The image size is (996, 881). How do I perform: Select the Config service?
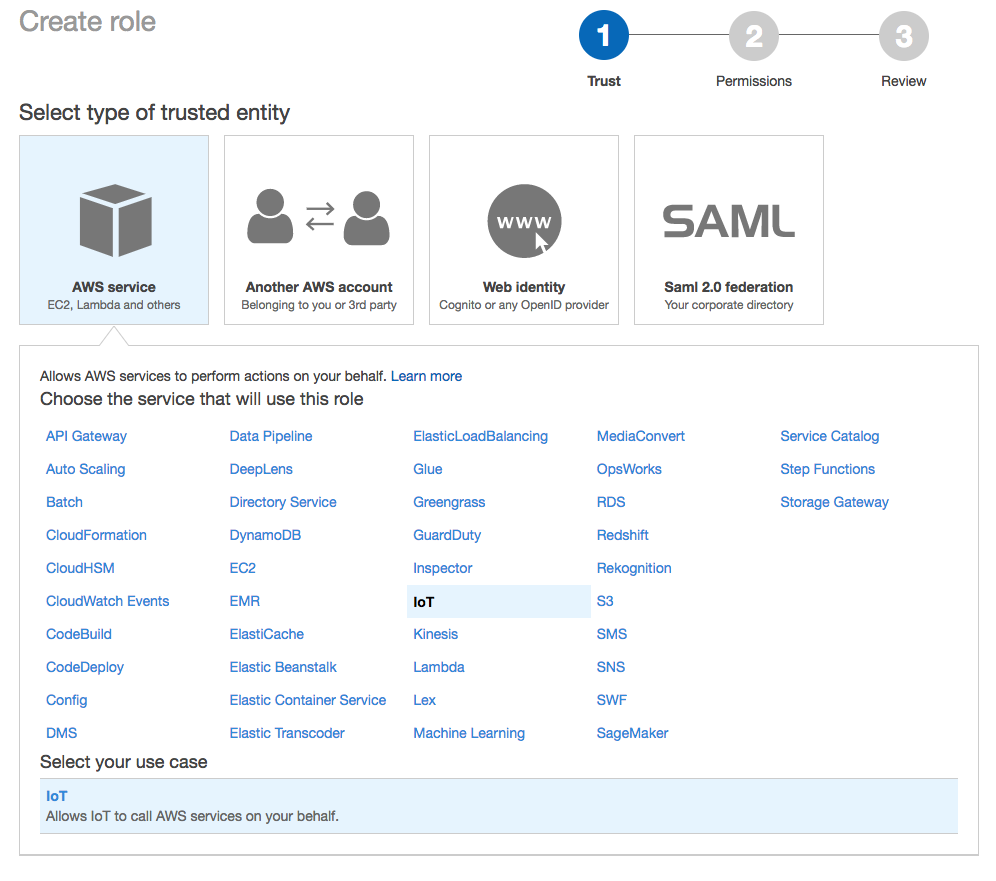[67, 701]
